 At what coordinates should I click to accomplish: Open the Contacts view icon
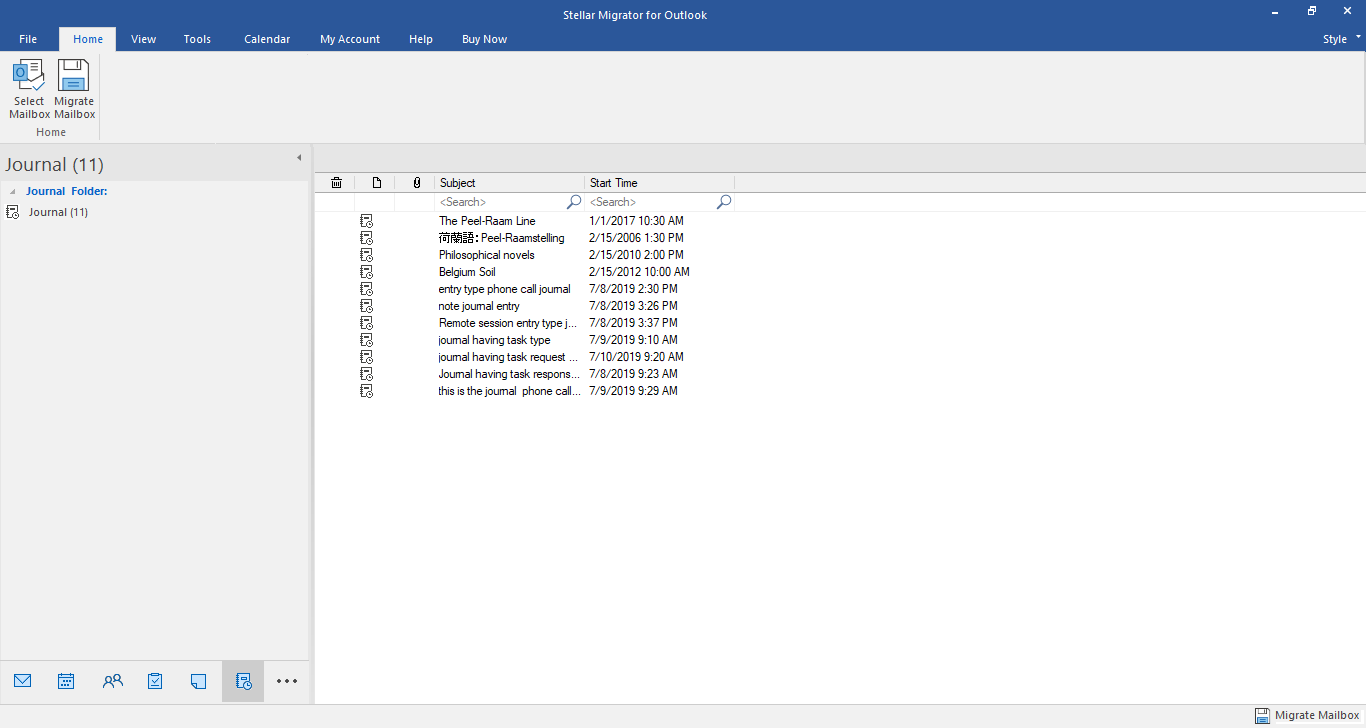(x=113, y=681)
